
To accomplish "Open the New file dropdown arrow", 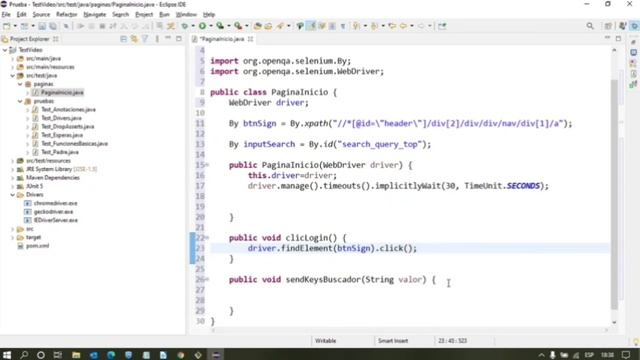I will coord(15,26).
